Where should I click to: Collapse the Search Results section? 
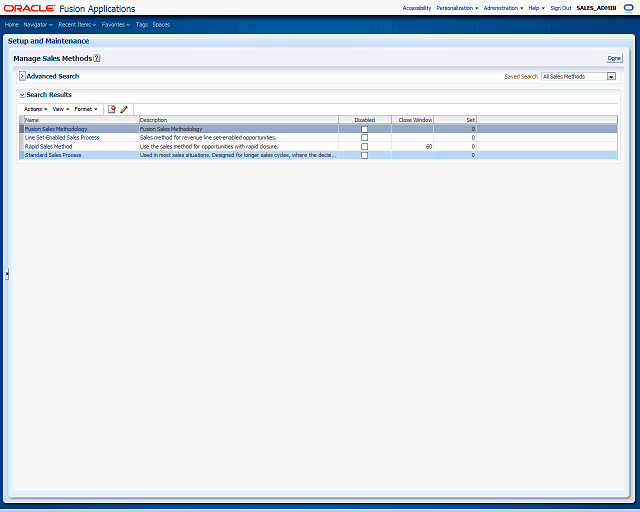click(22, 95)
